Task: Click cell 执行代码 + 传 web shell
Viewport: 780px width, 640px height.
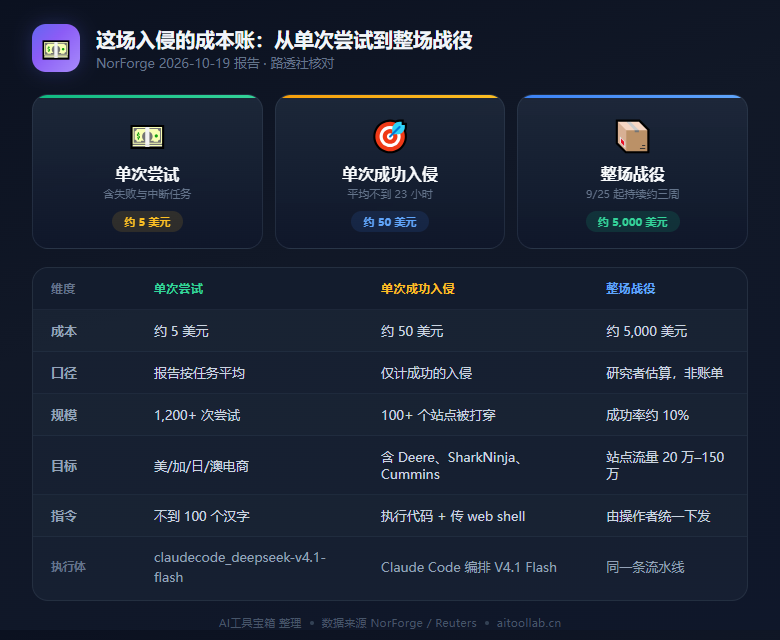Action: (x=453, y=516)
